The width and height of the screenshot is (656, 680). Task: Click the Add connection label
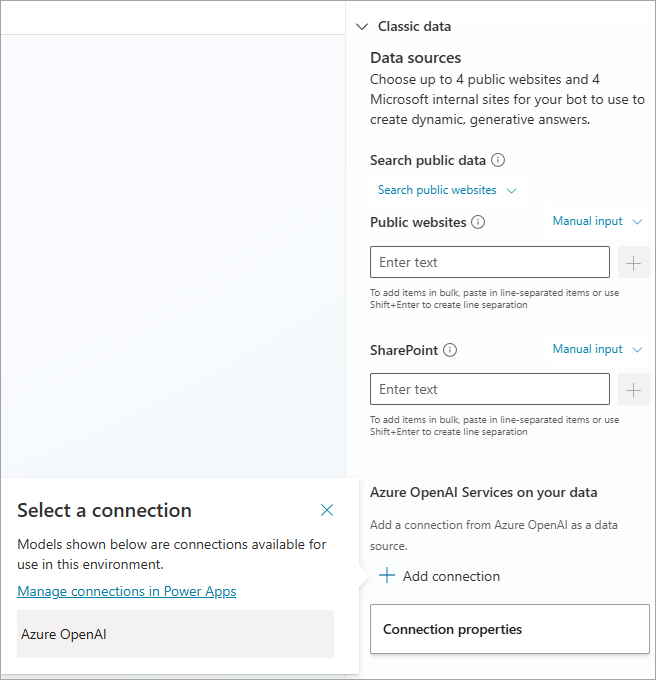(451, 576)
